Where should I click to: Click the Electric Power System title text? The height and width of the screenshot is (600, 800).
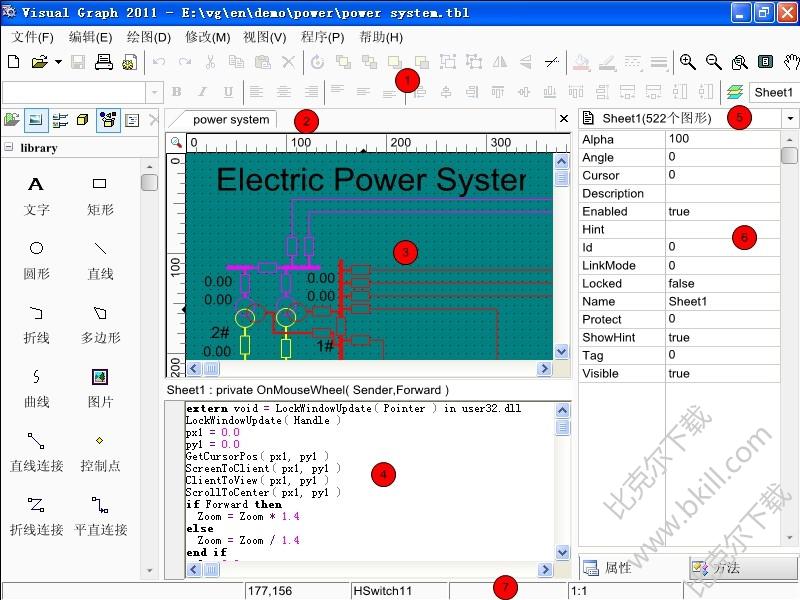tap(371, 180)
